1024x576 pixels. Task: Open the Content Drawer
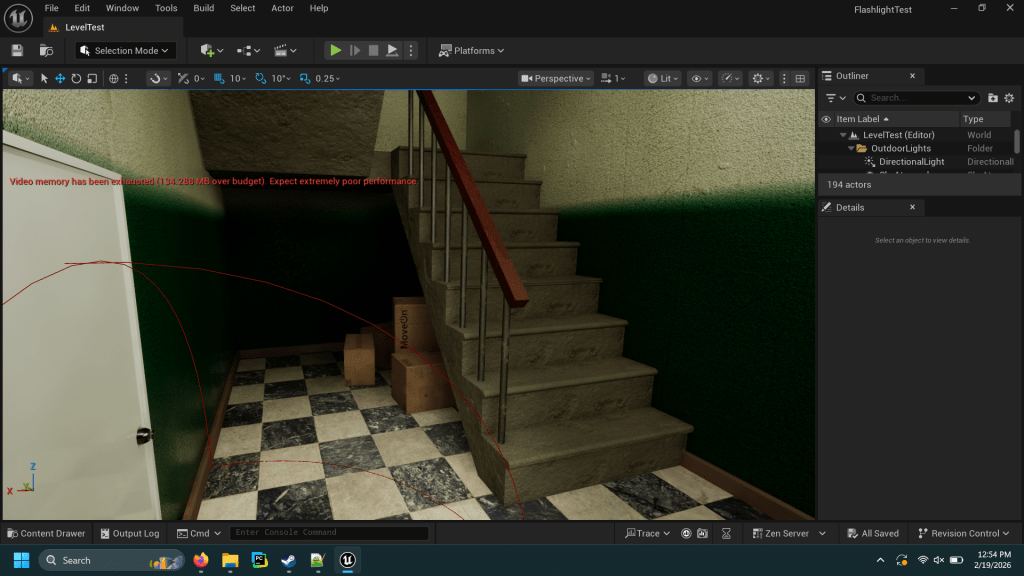[46, 533]
